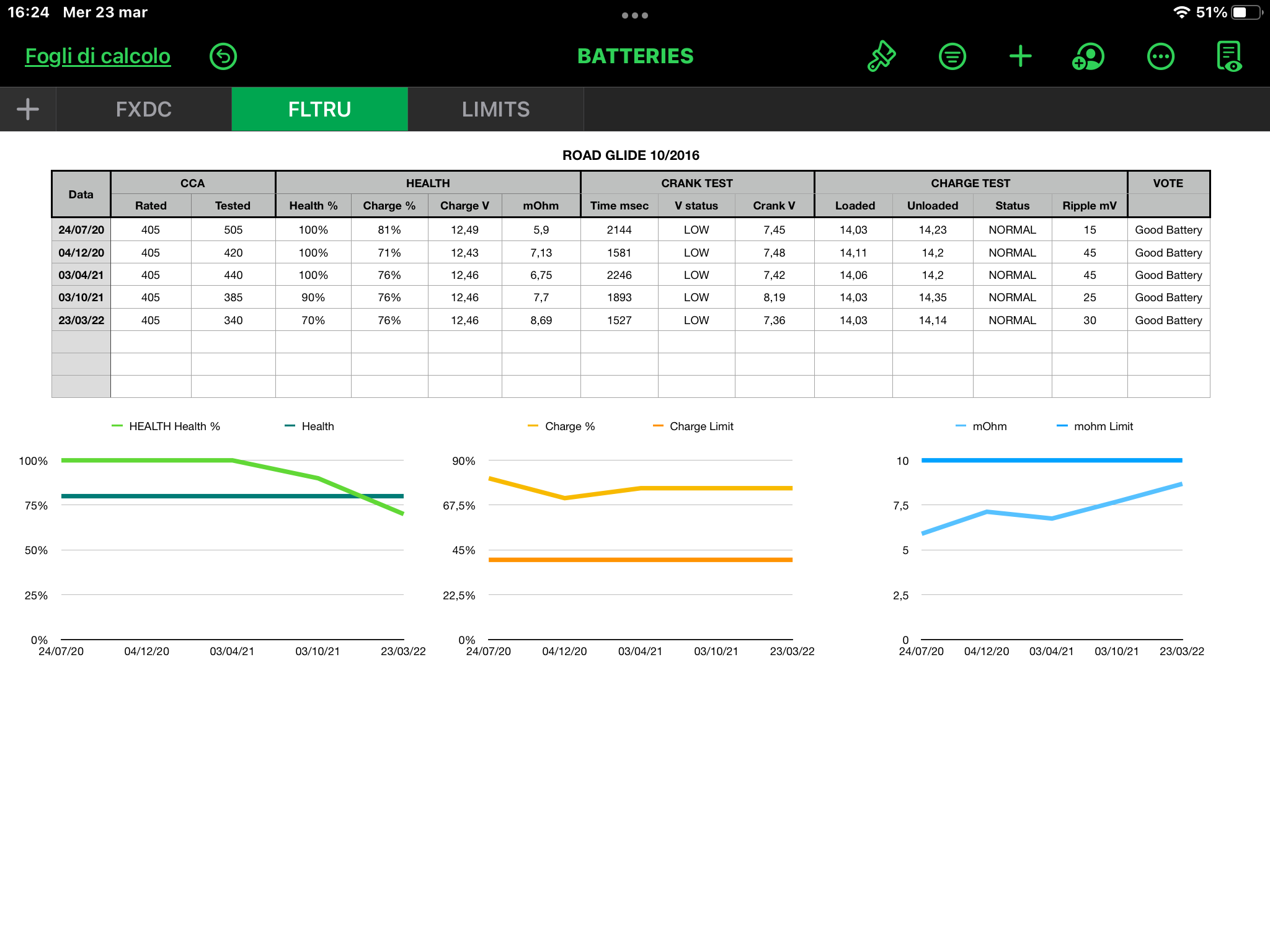This screenshot has height=952, width=1270.
Task: Switch to the FXDC sheet tab
Action: (x=144, y=109)
